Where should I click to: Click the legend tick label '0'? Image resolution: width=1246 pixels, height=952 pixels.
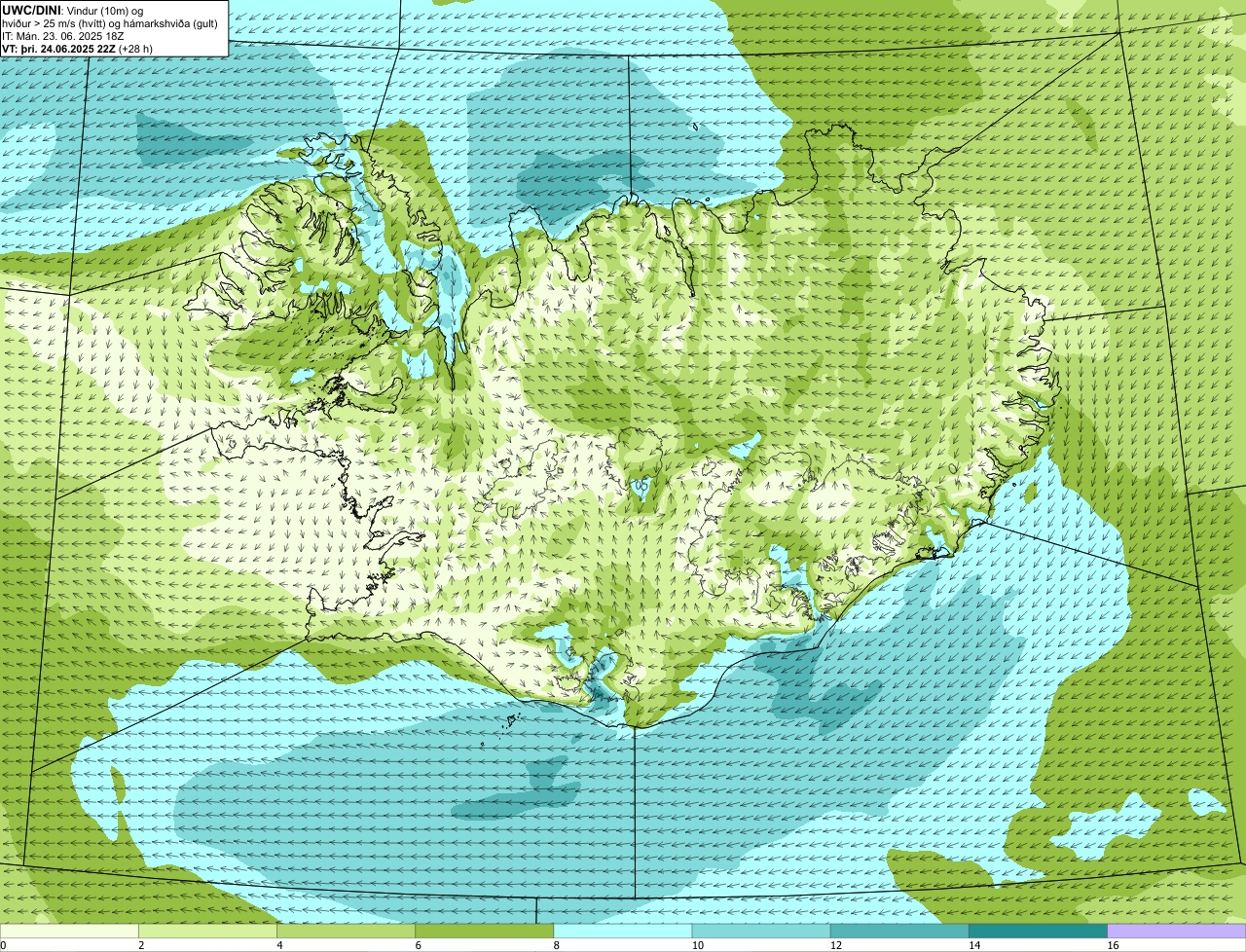(3, 945)
